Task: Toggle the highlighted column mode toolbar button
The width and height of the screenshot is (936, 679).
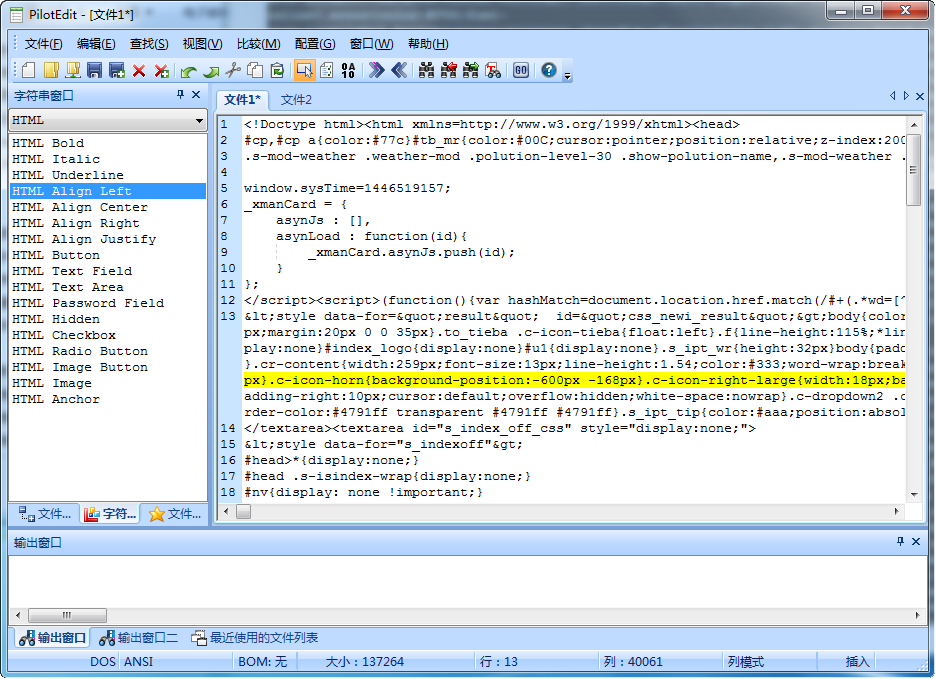Action: 305,70
